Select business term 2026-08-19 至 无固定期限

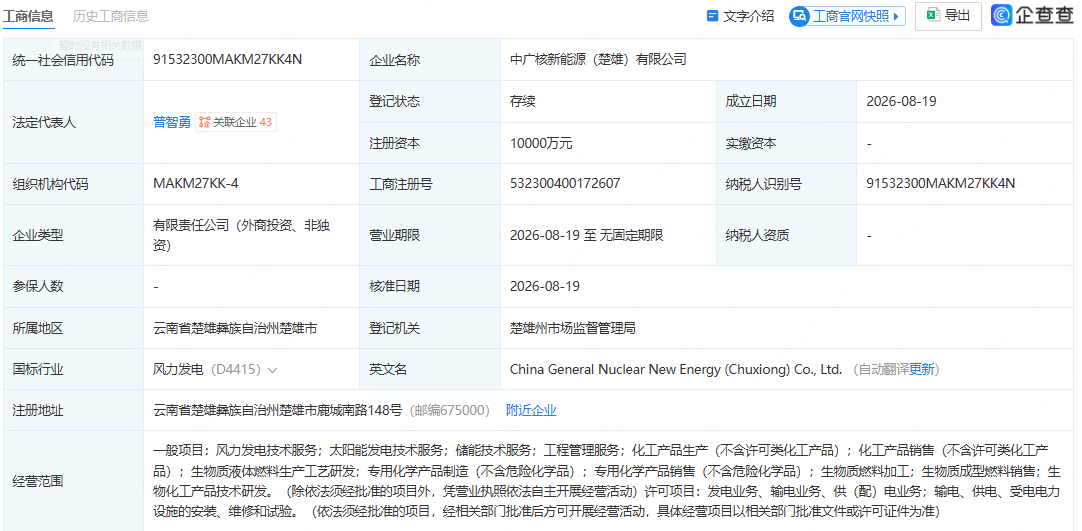(587, 235)
